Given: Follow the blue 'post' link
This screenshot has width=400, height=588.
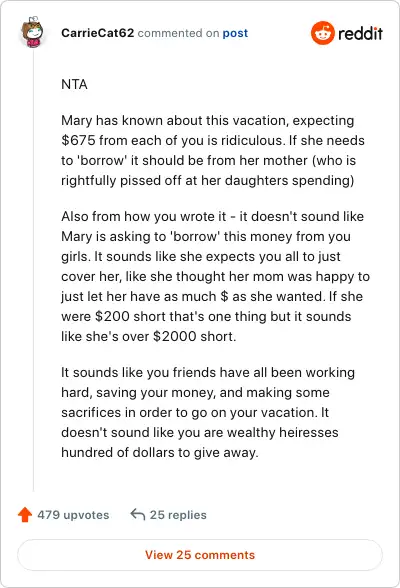Looking at the screenshot, I should [235, 33].
